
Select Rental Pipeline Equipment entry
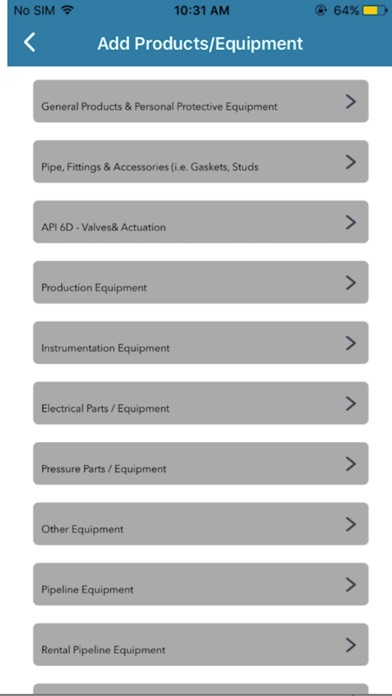click(201, 645)
